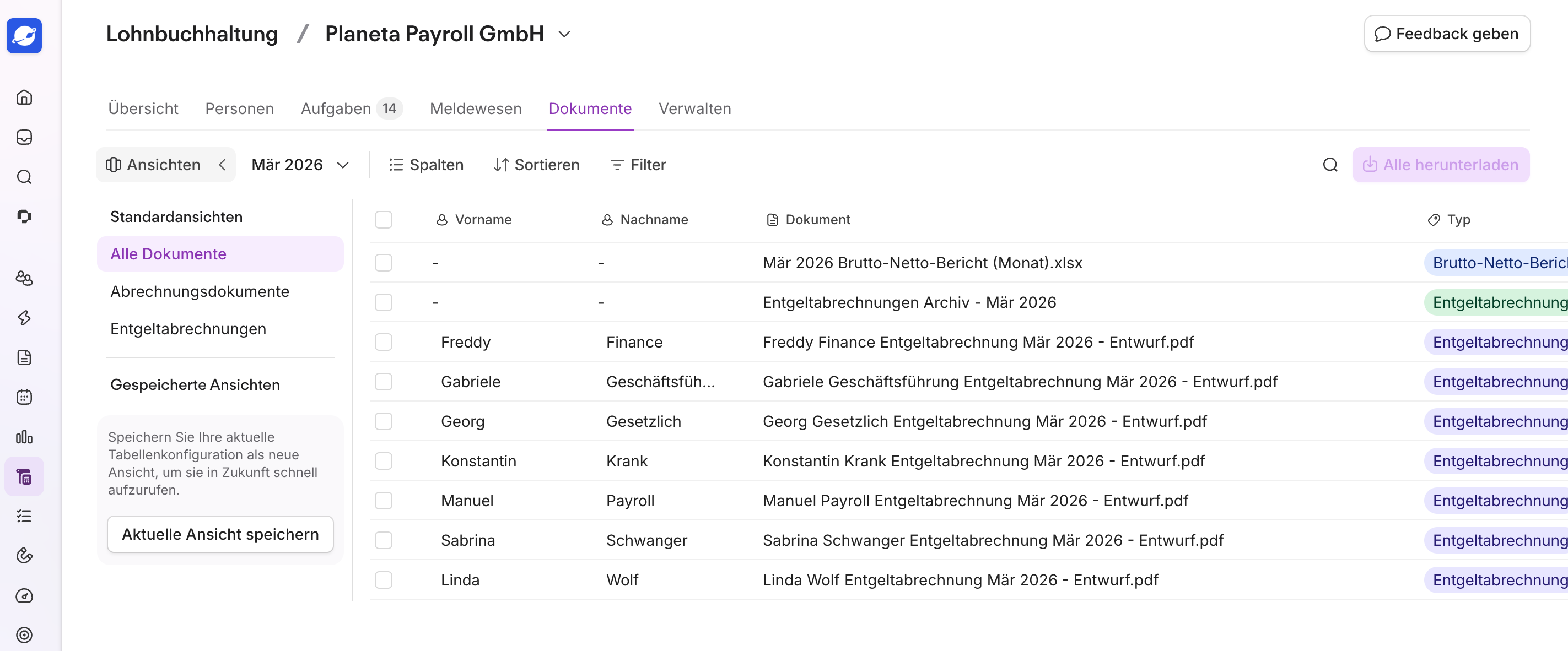Viewport: 1568px width, 651px height.
Task: Open the pie-shaped icon below checklist
Action: point(24,556)
